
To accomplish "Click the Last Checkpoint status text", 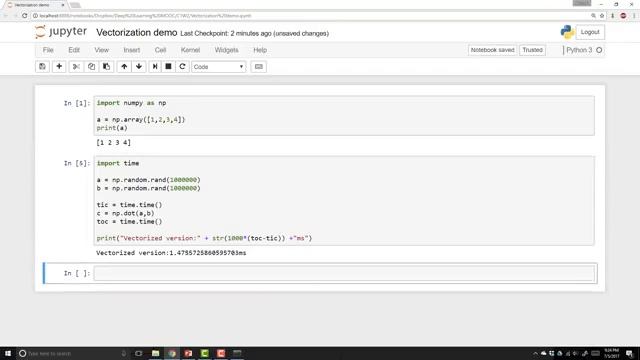I will coord(254,33).
